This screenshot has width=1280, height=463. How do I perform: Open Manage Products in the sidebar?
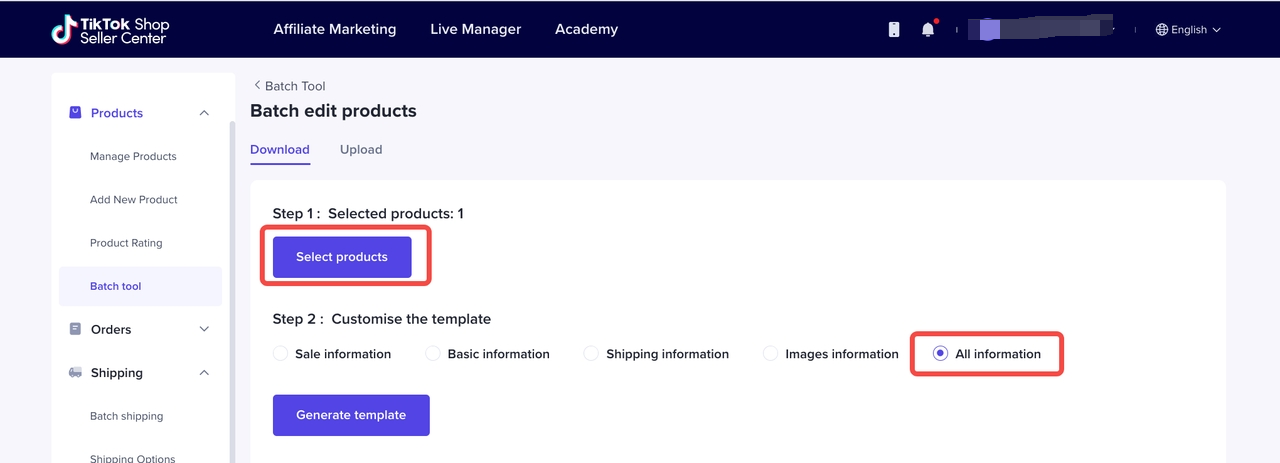pyautogui.click(x=133, y=157)
